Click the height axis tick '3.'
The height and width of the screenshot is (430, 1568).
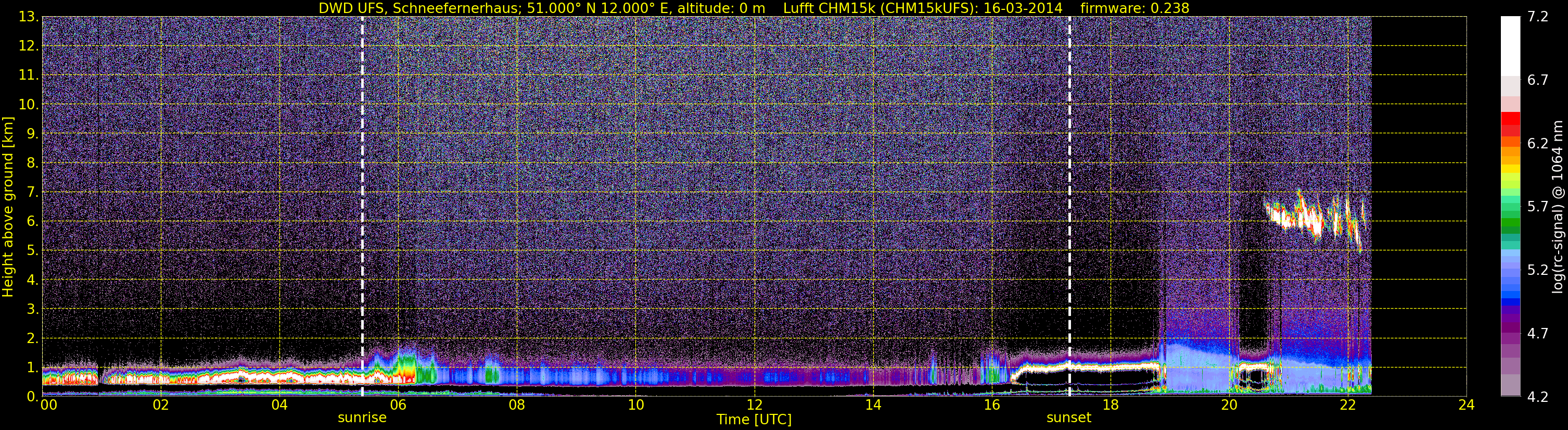[32, 309]
